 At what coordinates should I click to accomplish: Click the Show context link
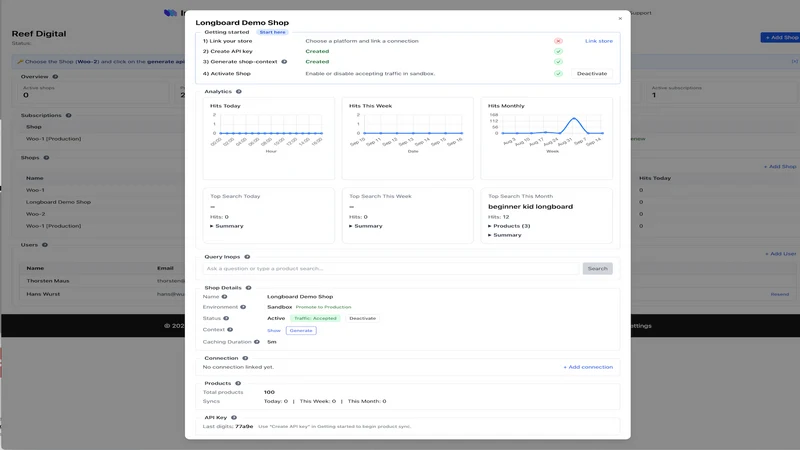tap(274, 331)
